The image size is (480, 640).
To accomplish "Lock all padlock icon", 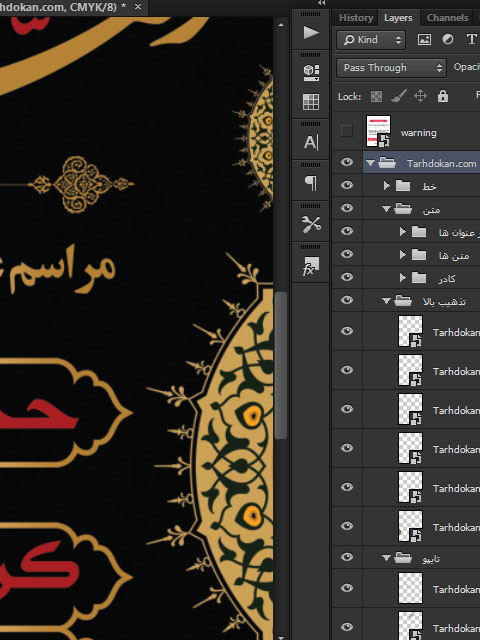I will (x=443, y=96).
